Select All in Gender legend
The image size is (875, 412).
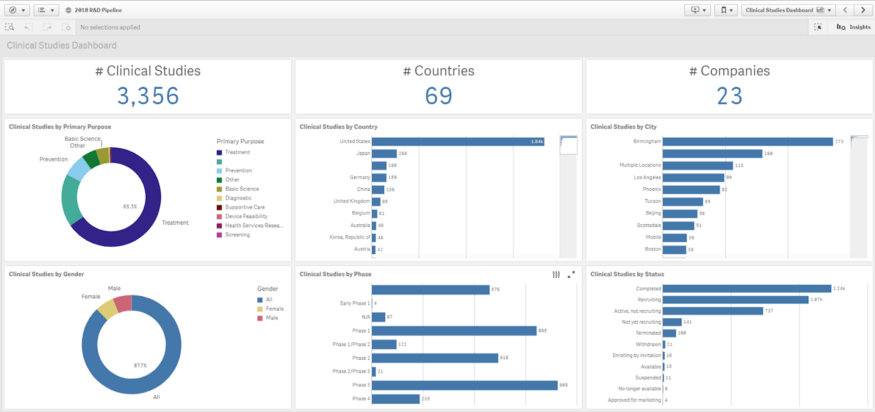(265, 300)
